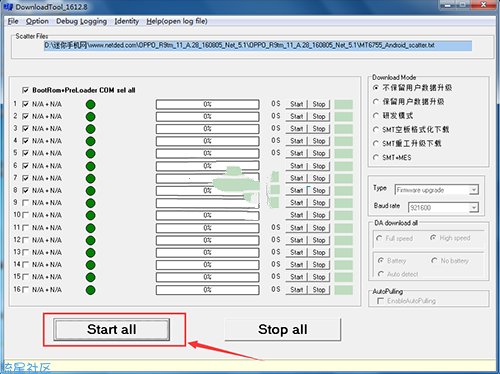
Task: Uncheck port 5 checkbox
Action: [x=25, y=153]
